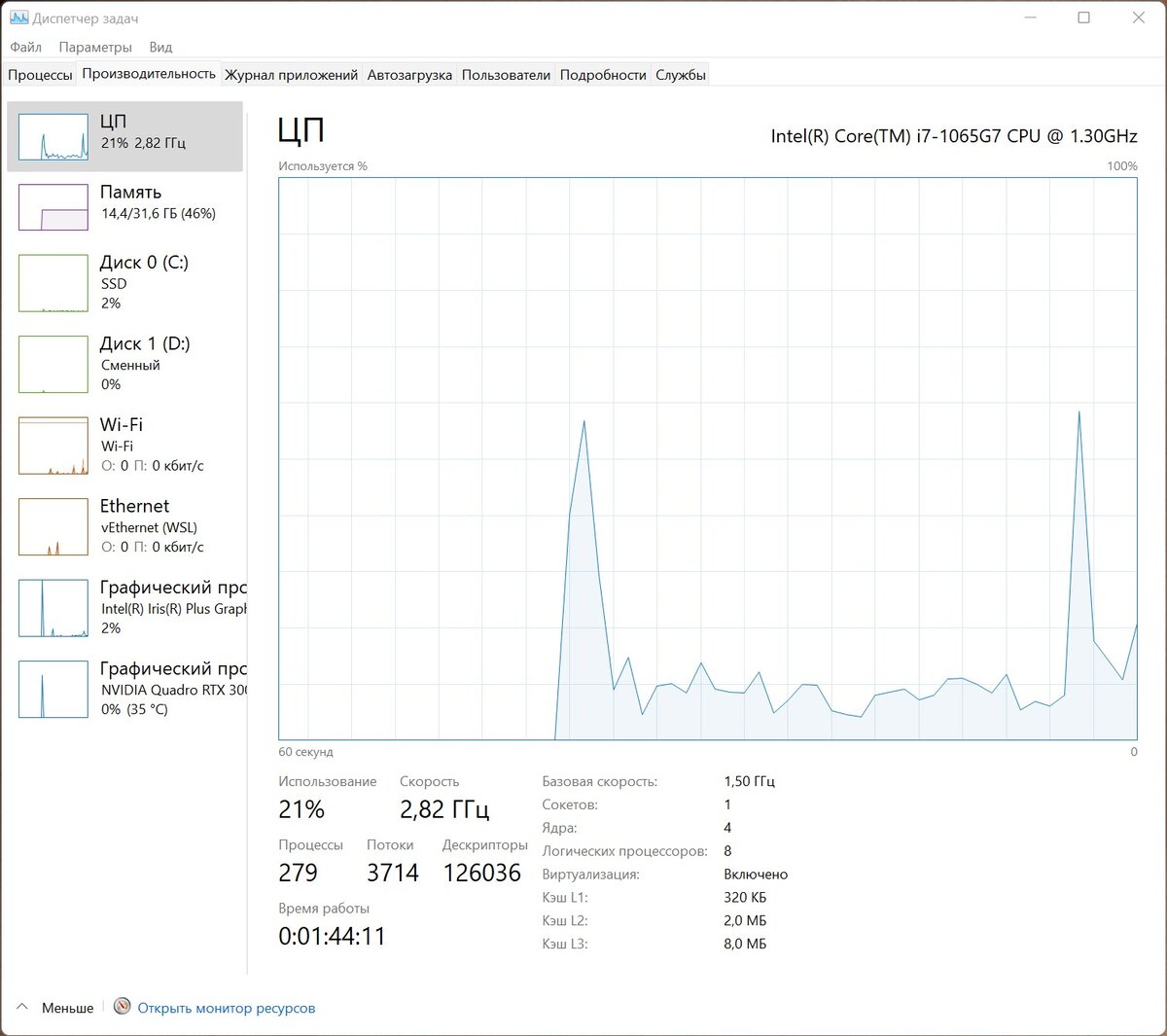Viewport: 1167px width, 1036px height.
Task: Select the Диск 1 (D:) graph thumbnail
Action: (53, 364)
